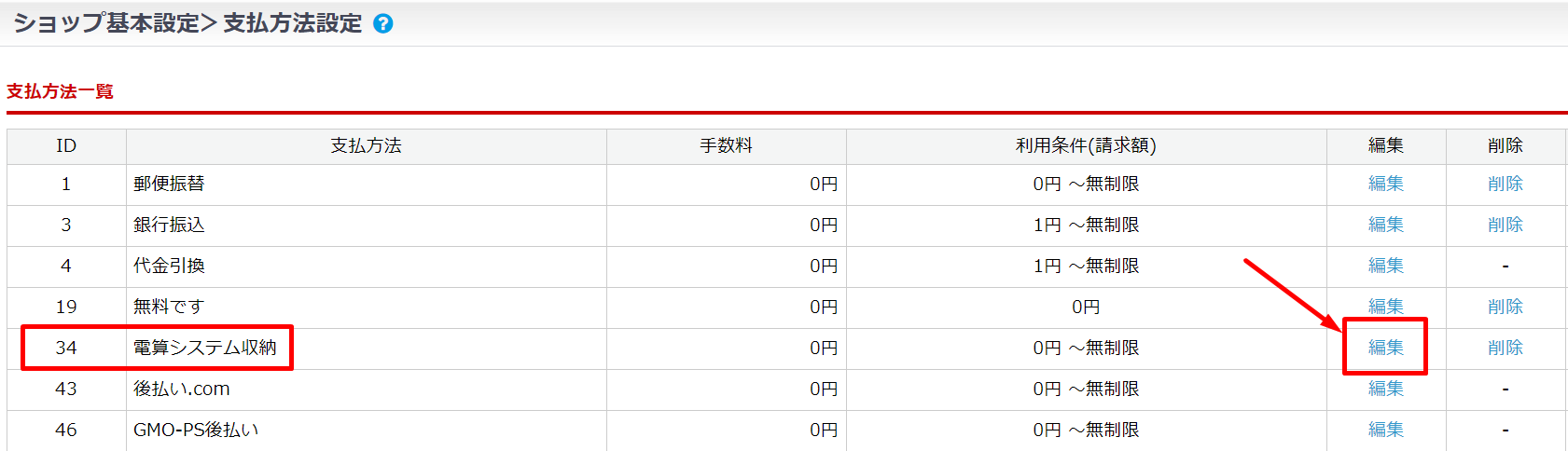
Task: Delete the 郵便振替 payment method
Action: tap(1505, 184)
